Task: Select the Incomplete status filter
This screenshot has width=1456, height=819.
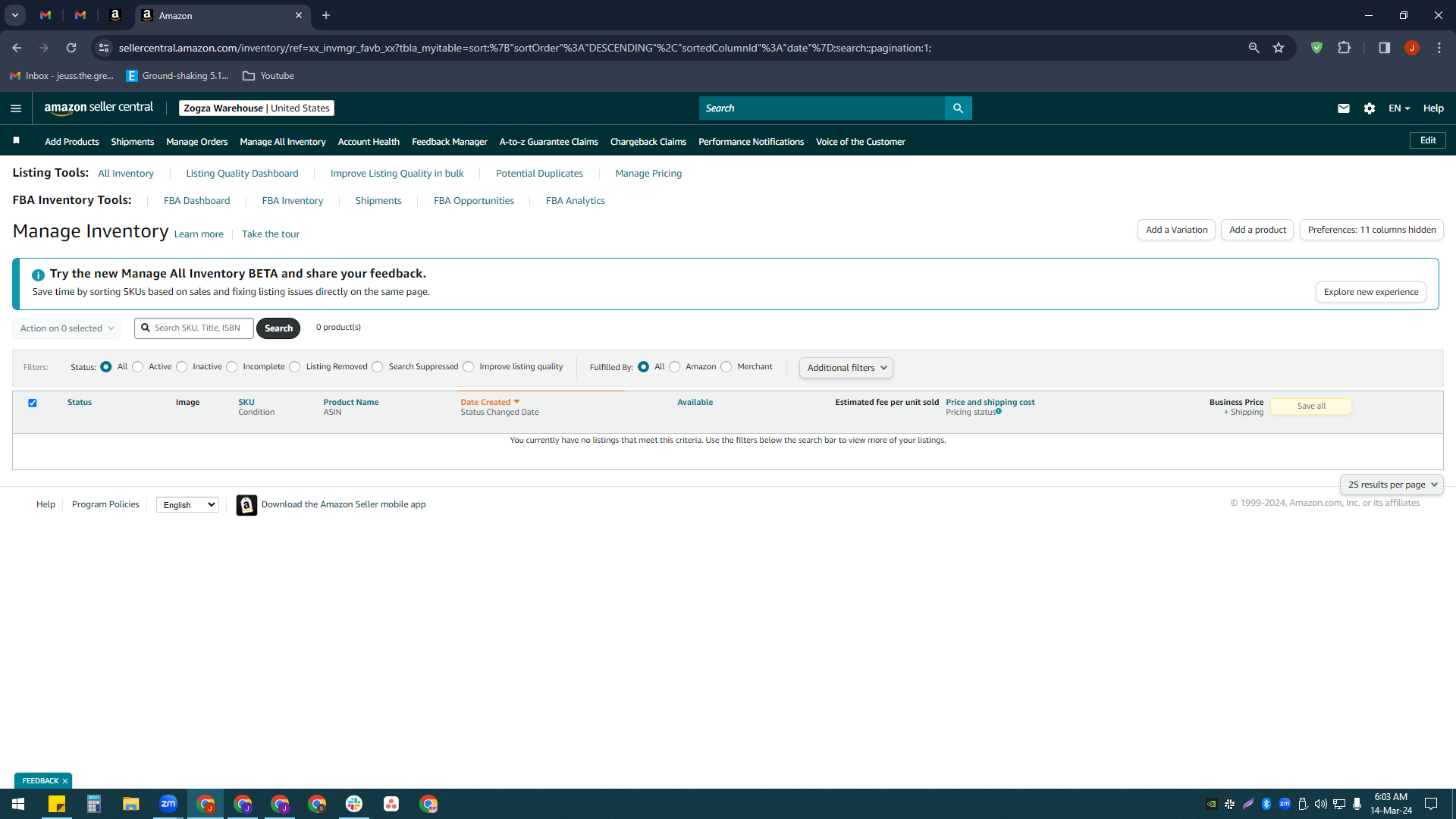Action: 232,367
